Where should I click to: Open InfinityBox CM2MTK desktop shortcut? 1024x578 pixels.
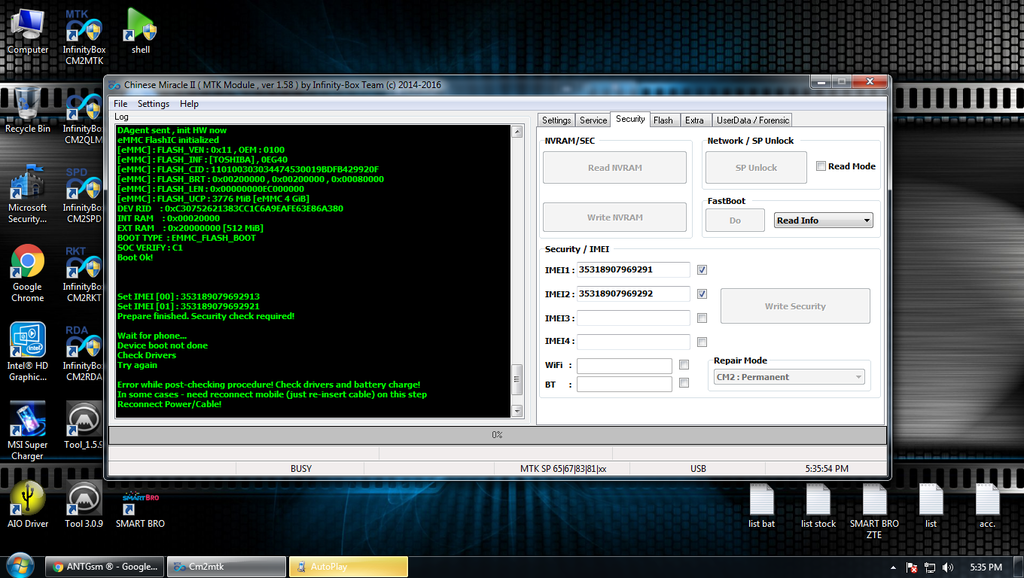[x=84, y=37]
